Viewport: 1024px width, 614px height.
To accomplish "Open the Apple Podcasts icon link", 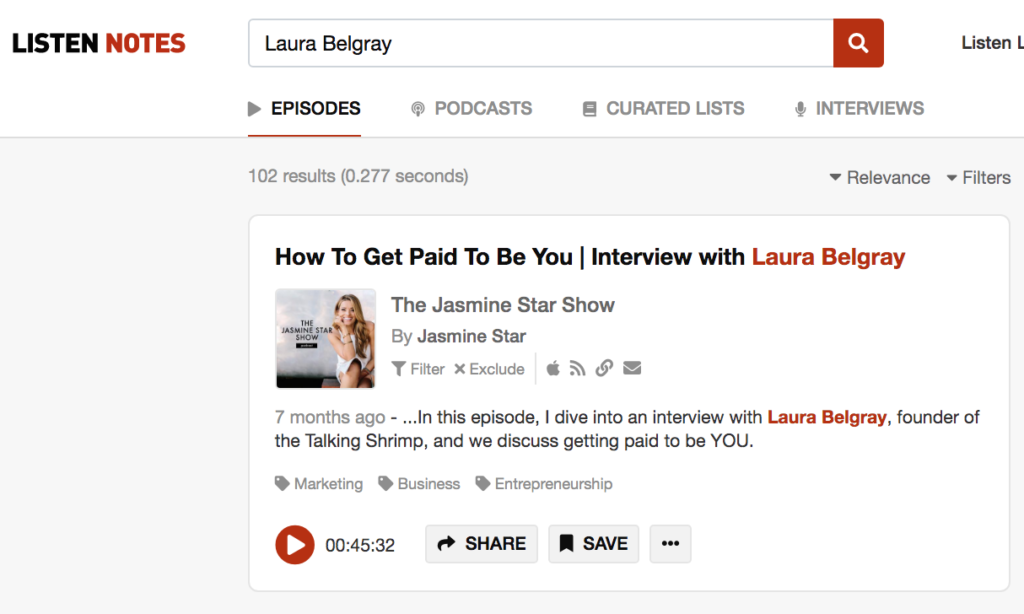I will pyautogui.click(x=553, y=369).
